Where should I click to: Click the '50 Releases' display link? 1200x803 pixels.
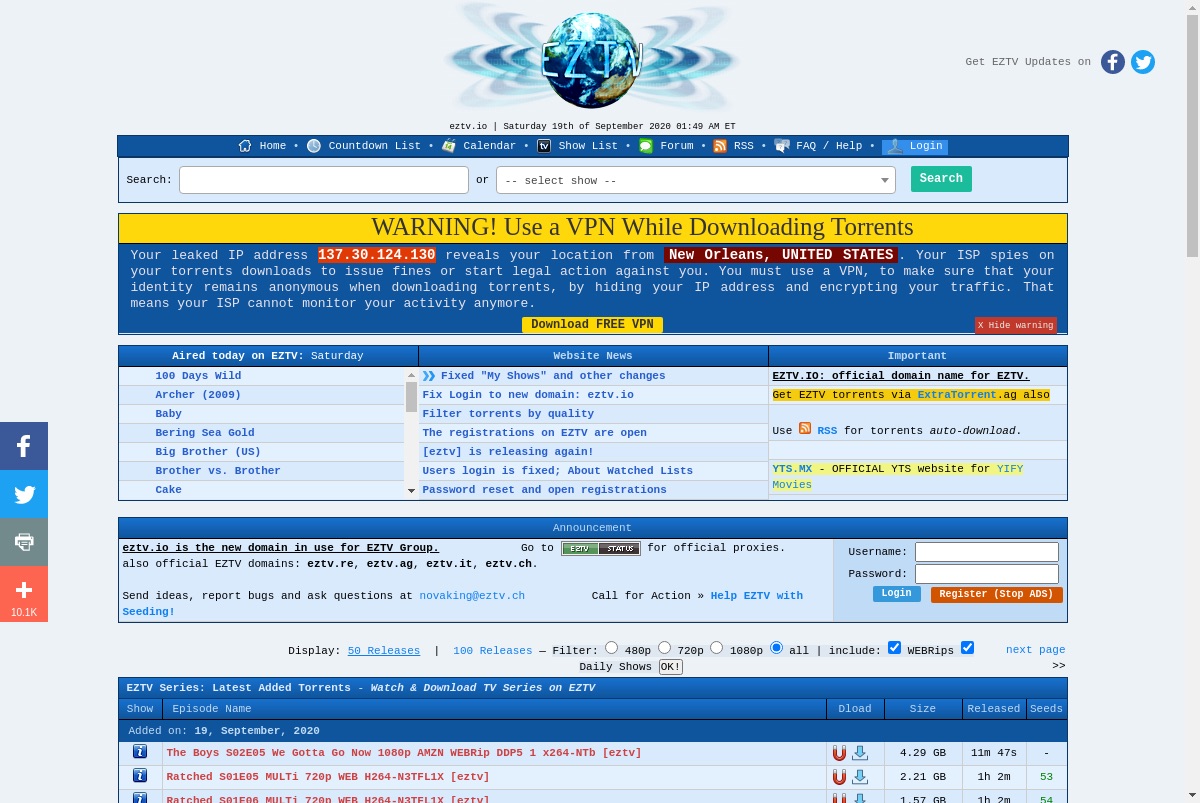pos(384,651)
